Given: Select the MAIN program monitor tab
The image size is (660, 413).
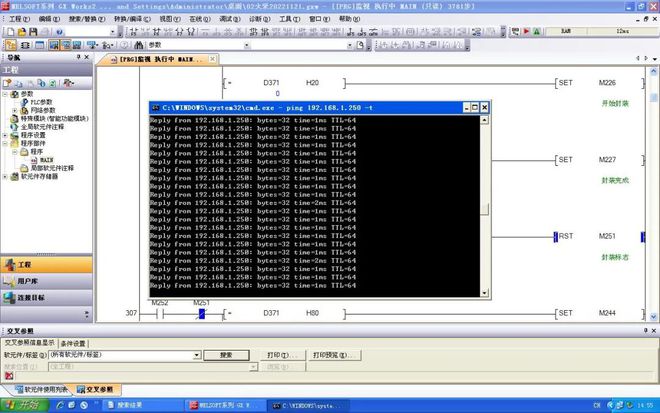Looking at the screenshot, I should click(156, 59).
